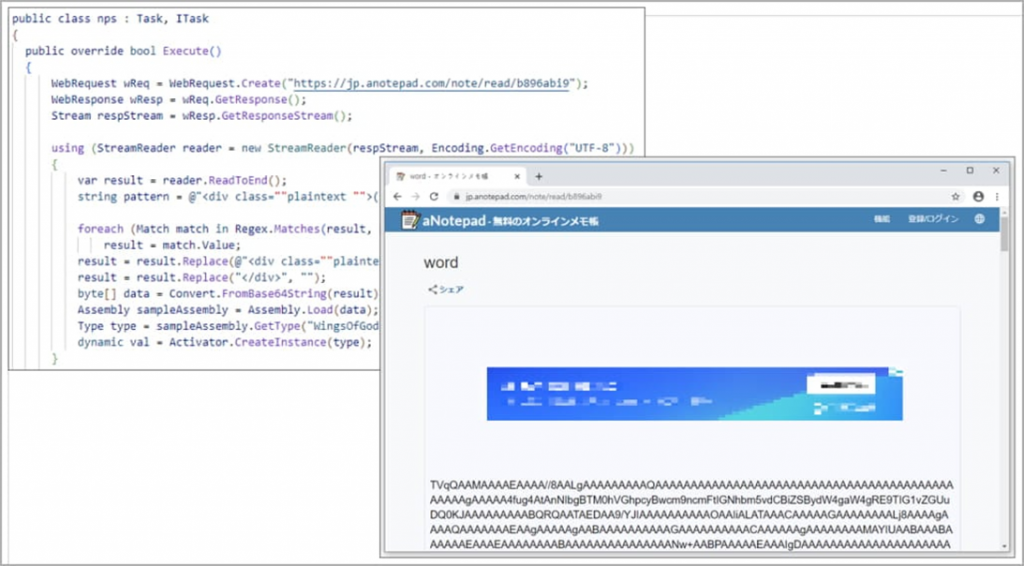Click the aNotepad notepad logo icon
Viewport: 1024px width, 566px height.
tap(408, 220)
